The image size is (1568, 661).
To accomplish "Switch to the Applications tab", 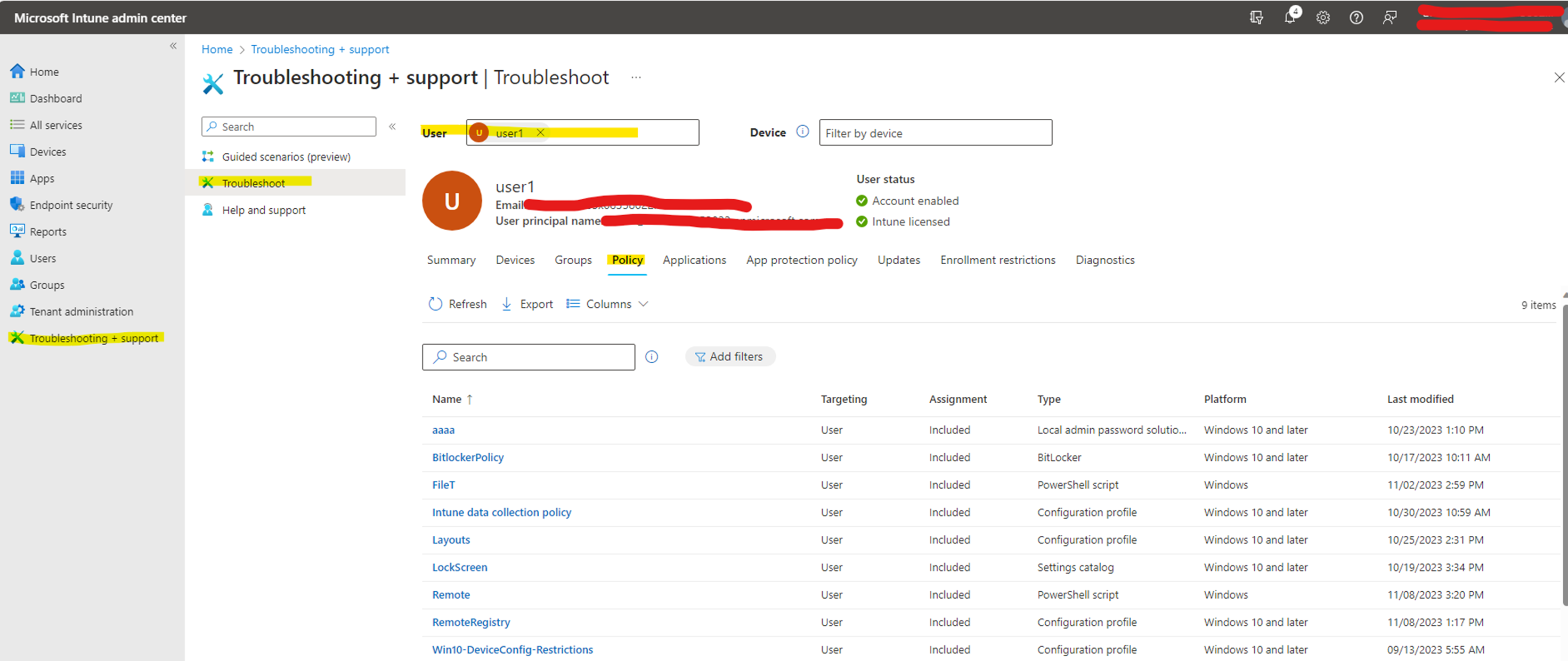I will pos(694,260).
